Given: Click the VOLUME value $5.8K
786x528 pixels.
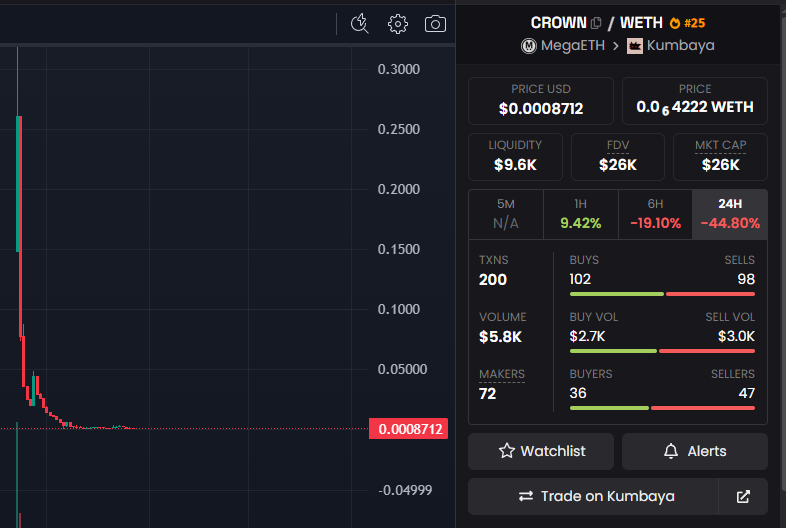Looking at the screenshot, I should click(500, 336).
